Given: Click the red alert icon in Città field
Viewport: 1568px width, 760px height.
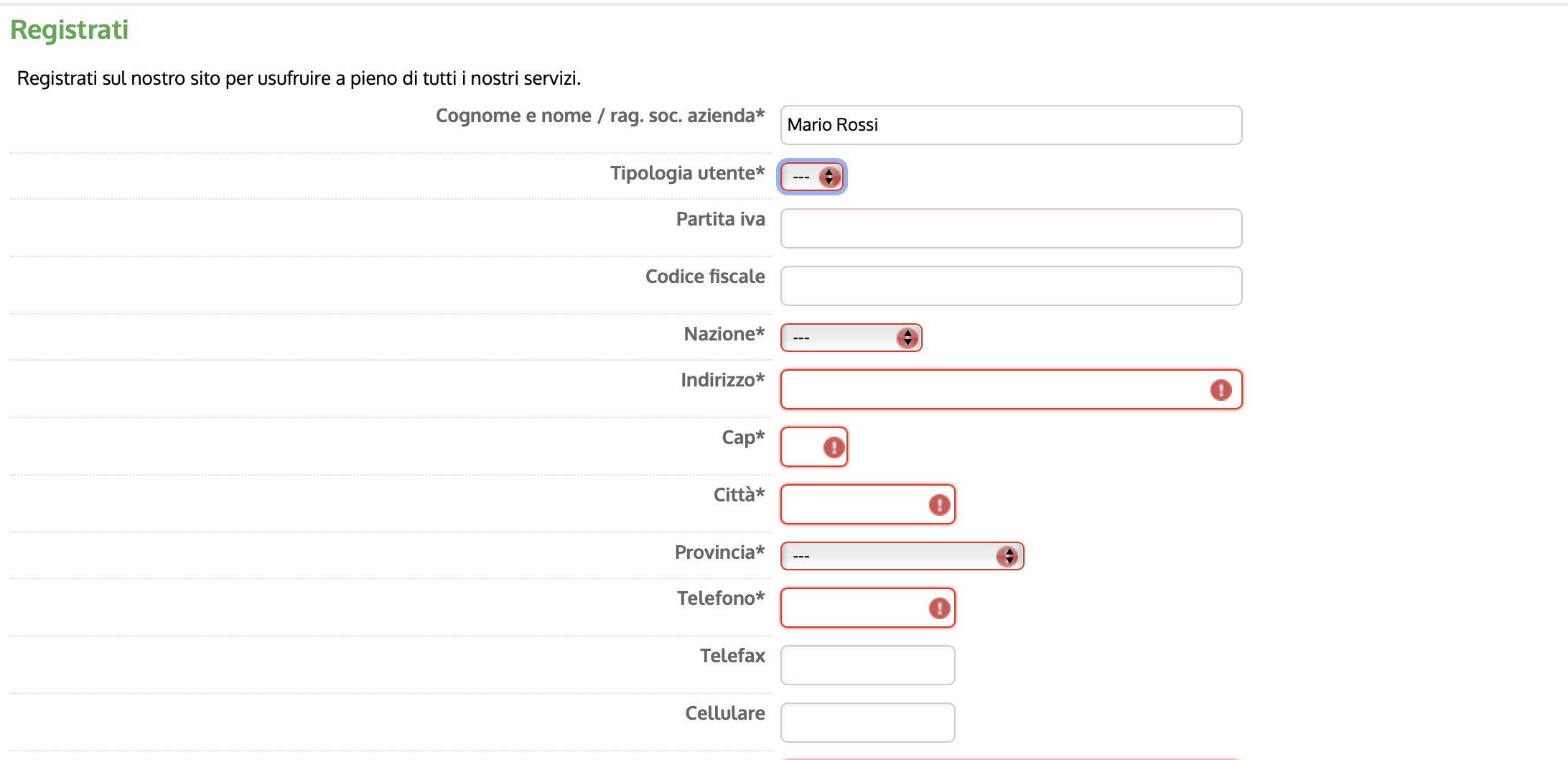Looking at the screenshot, I should point(939,505).
